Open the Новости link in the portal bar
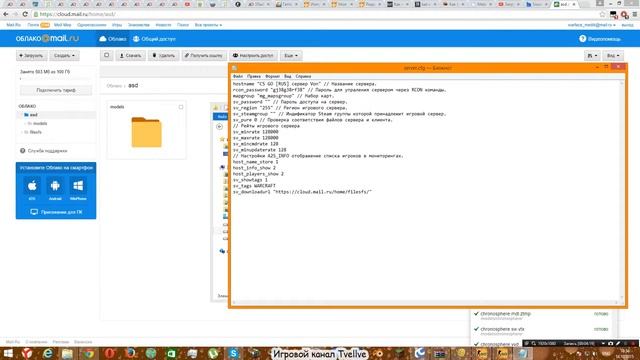 [163, 25]
